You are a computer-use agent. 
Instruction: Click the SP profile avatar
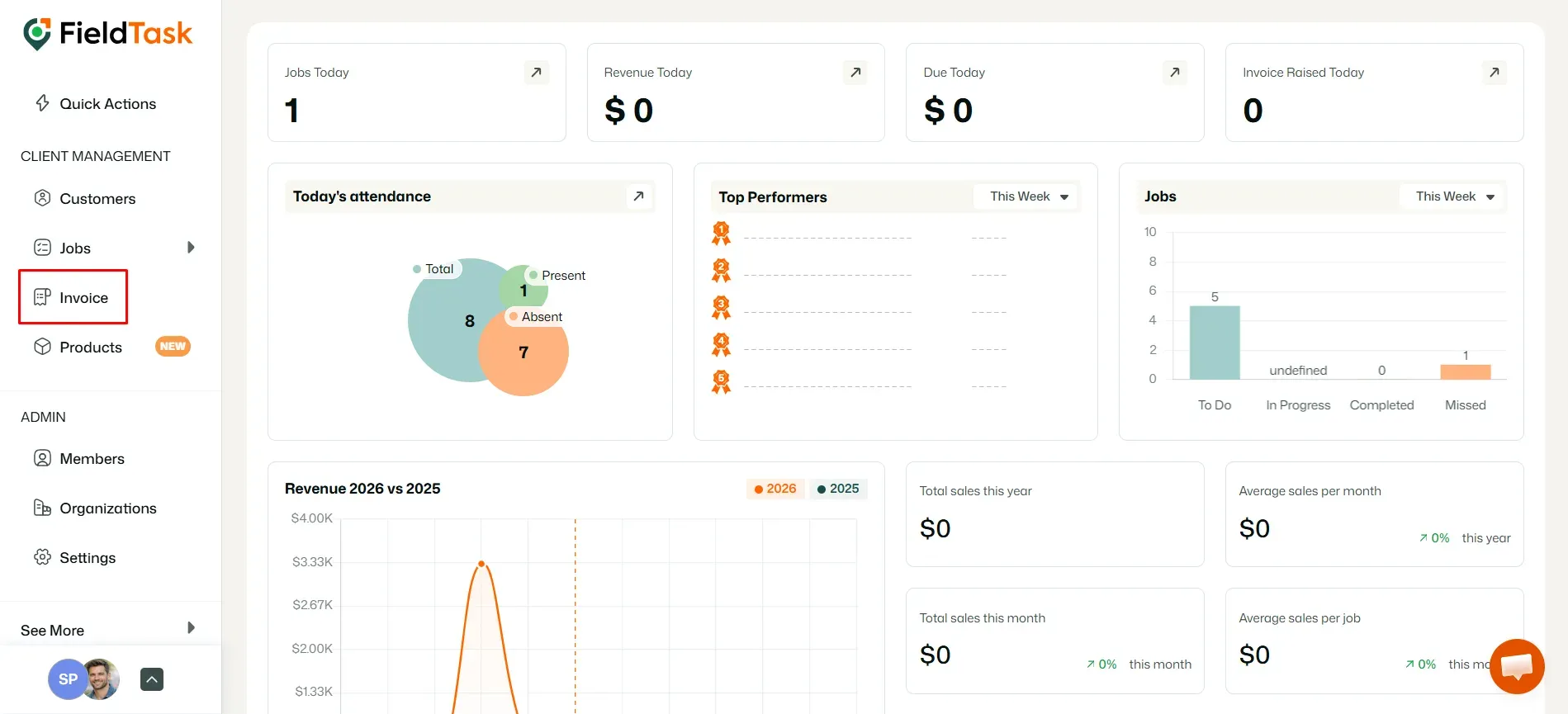tap(68, 679)
